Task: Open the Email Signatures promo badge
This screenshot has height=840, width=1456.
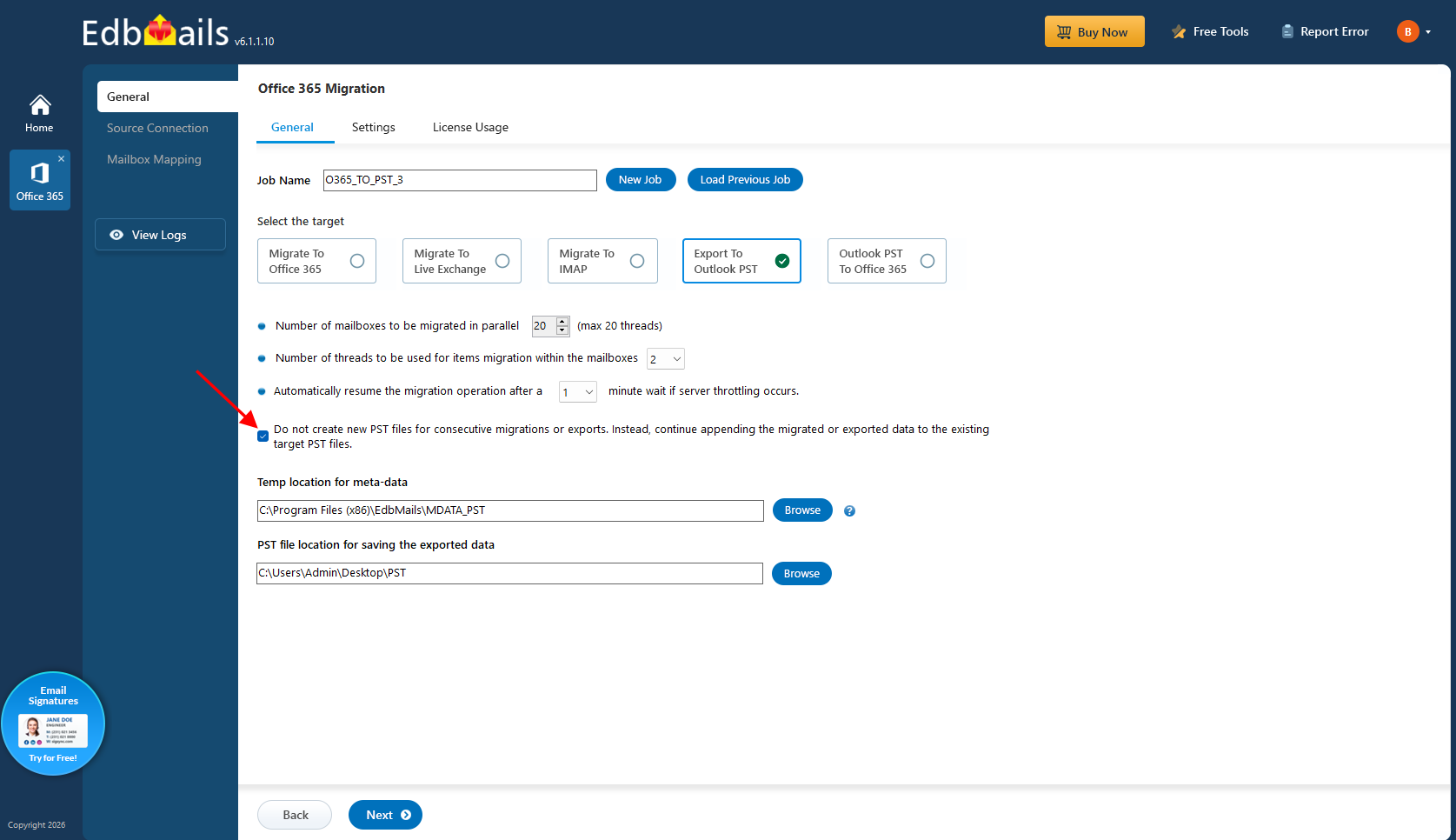Action: click(x=53, y=723)
